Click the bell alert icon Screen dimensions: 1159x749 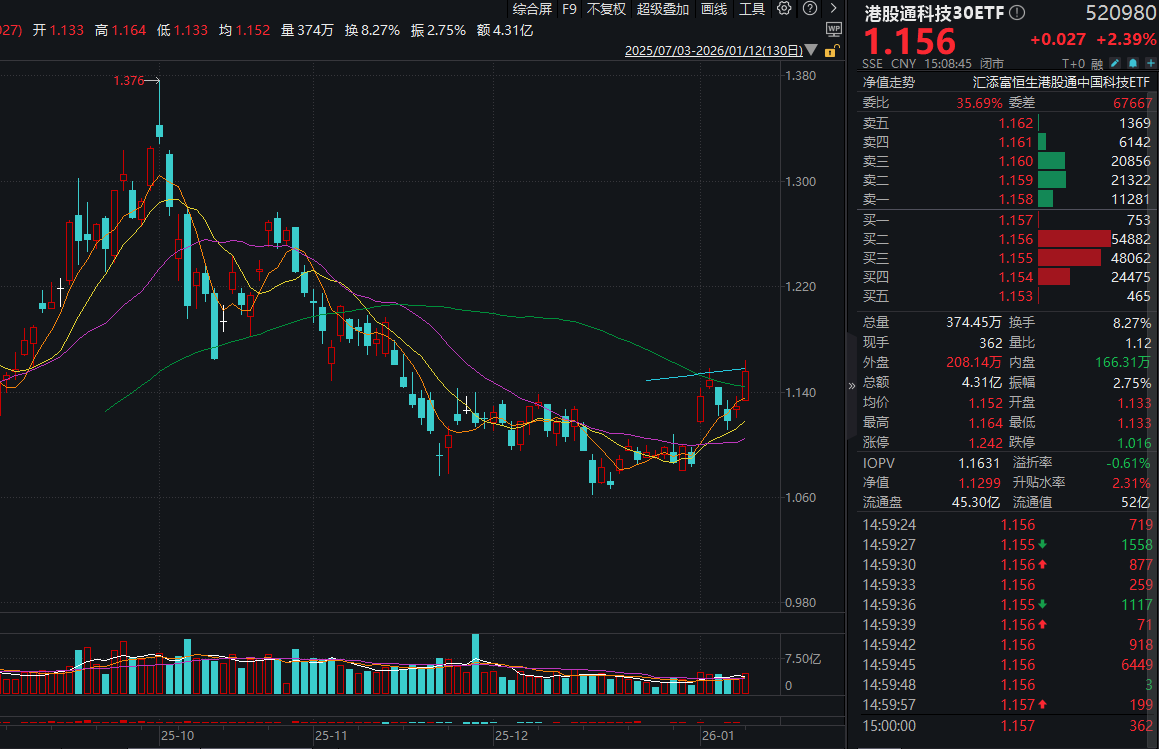[x=1132, y=62]
